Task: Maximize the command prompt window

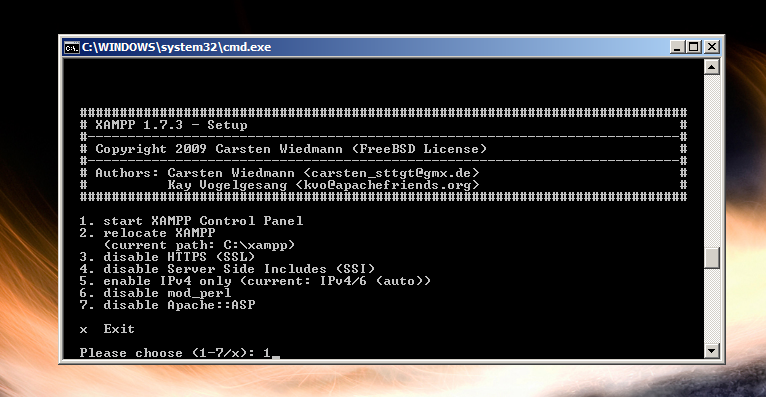Action: [x=694, y=47]
